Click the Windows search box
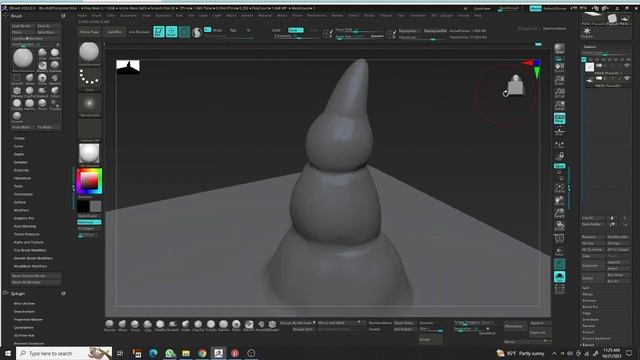The width and height of the screenshot is (640, 360). [x=64, y=353]
